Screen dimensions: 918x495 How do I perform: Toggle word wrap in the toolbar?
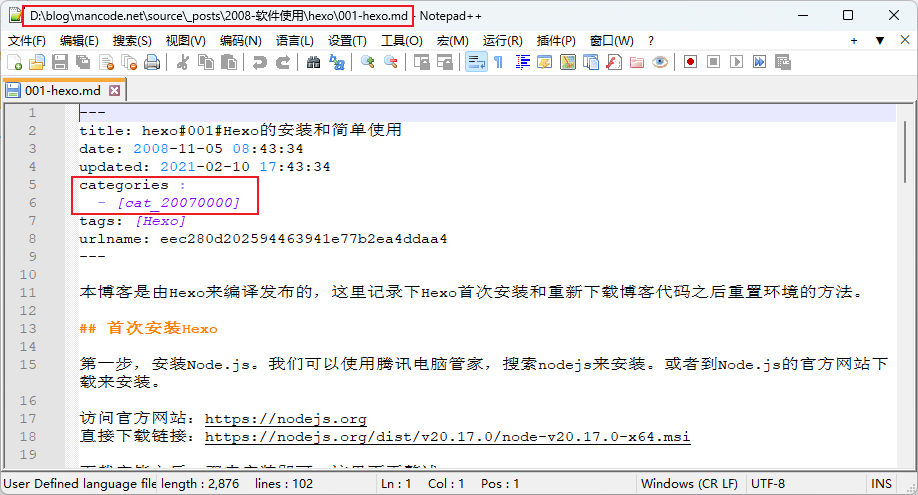pyautogui.click(x=475, y=62)
